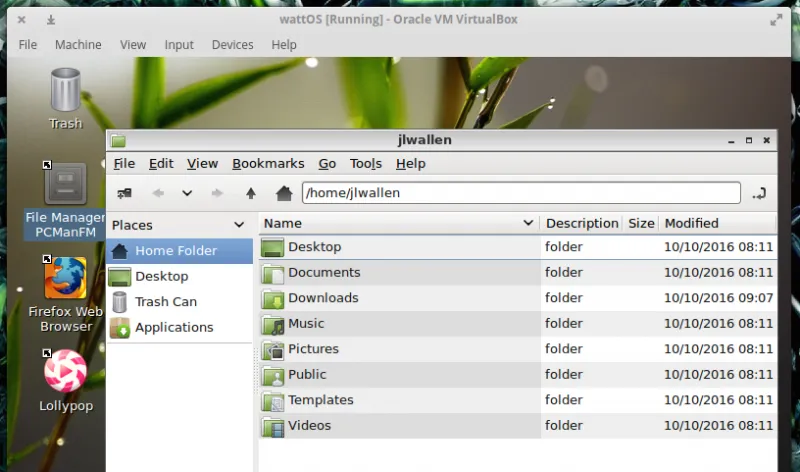Screen dimensions: 800x472
Task: Select the Downloads folder in file list
Action: point(322,298)
